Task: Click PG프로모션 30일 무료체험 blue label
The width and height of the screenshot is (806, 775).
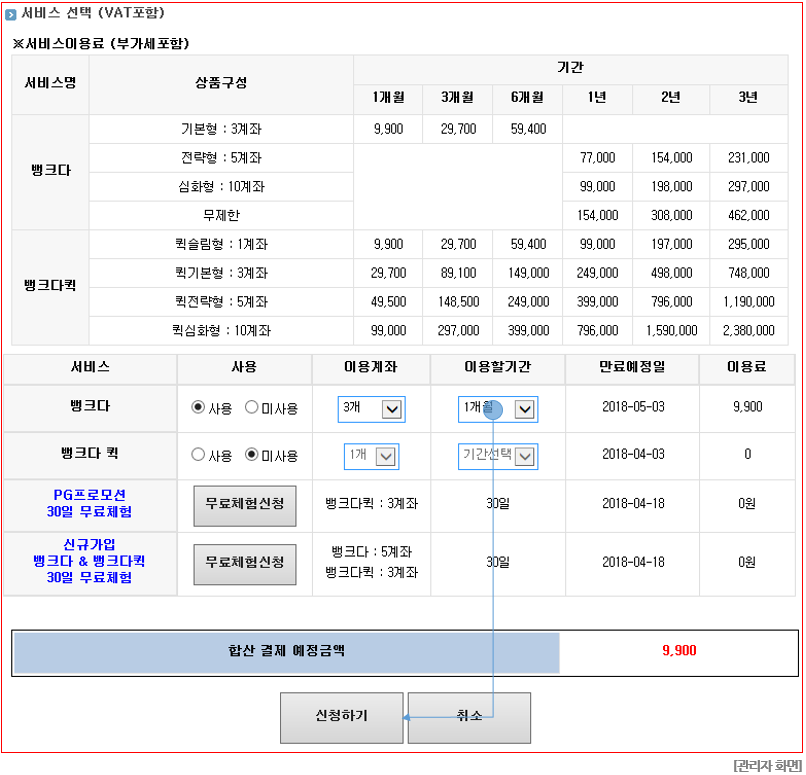Action: (x=89, y=503)
